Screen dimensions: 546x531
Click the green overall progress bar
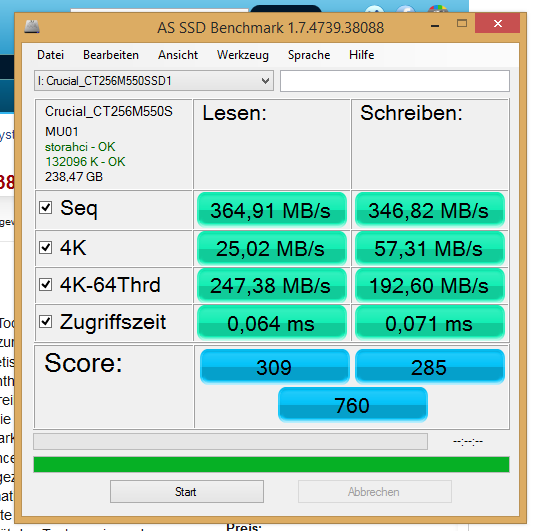click(271, 464)
